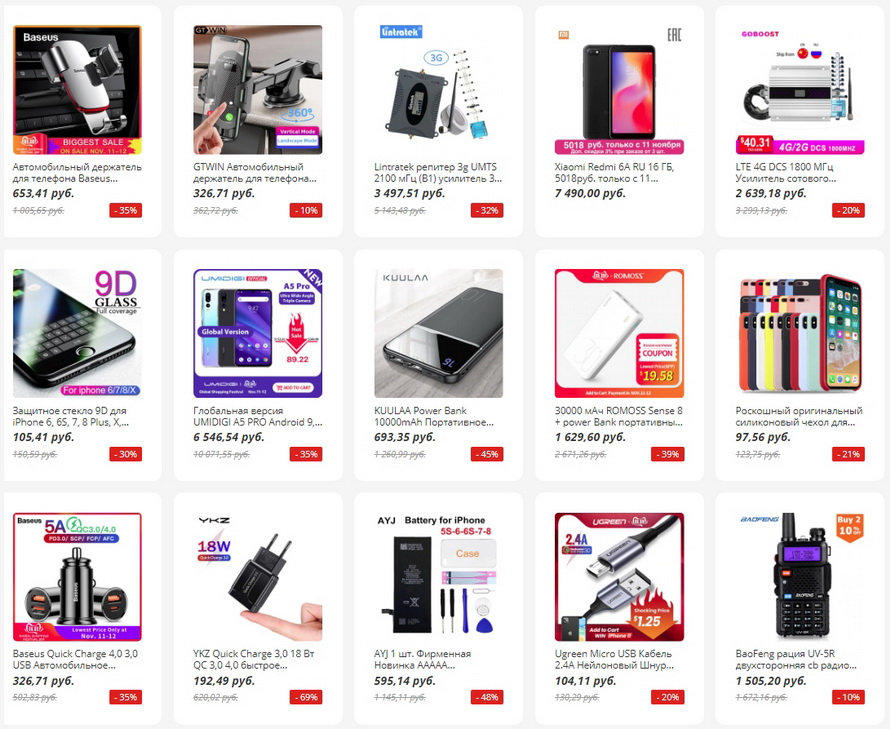Open the KUULAA power bank image
890x729 pixels.
point(438,333)
